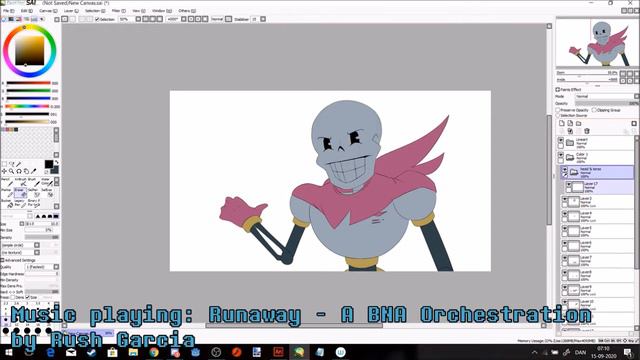
Task: Click the canvas horizontal scrollbar
Action: [294, 325]
